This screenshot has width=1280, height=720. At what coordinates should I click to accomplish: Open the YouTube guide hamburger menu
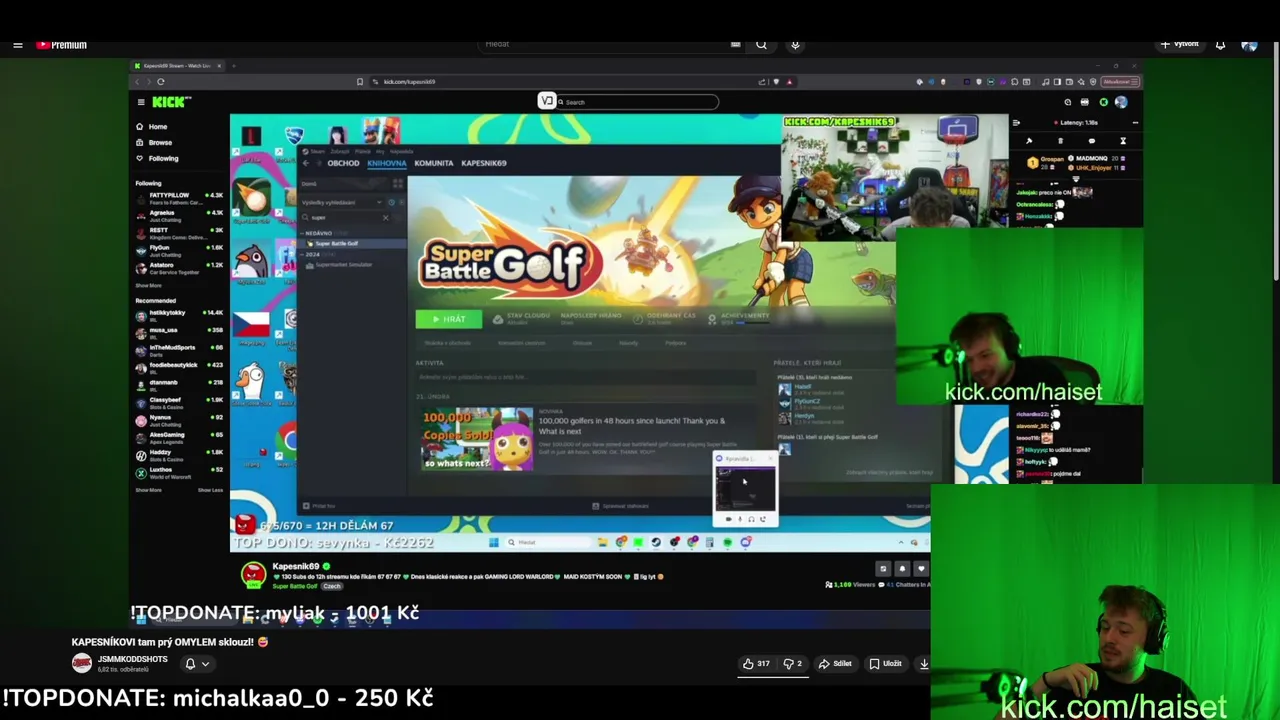coord(18,45)
